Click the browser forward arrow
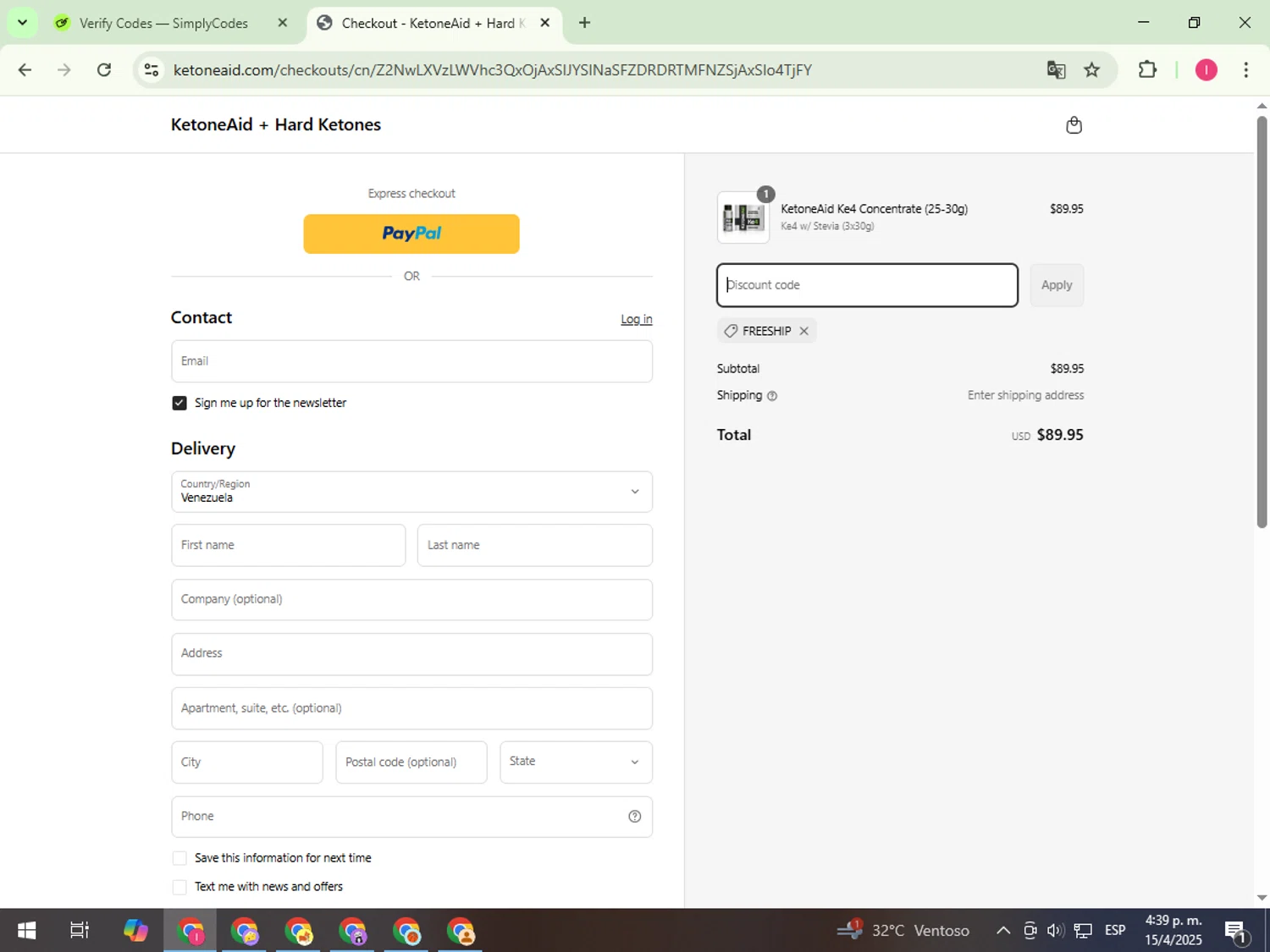This screenshot has height=952, width=1270. [64, 70]
